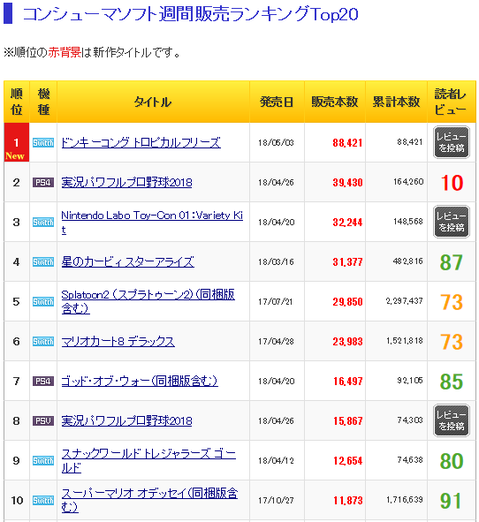
Task: Click the cumulative total 2,297,437
Action: click(404, 301)
